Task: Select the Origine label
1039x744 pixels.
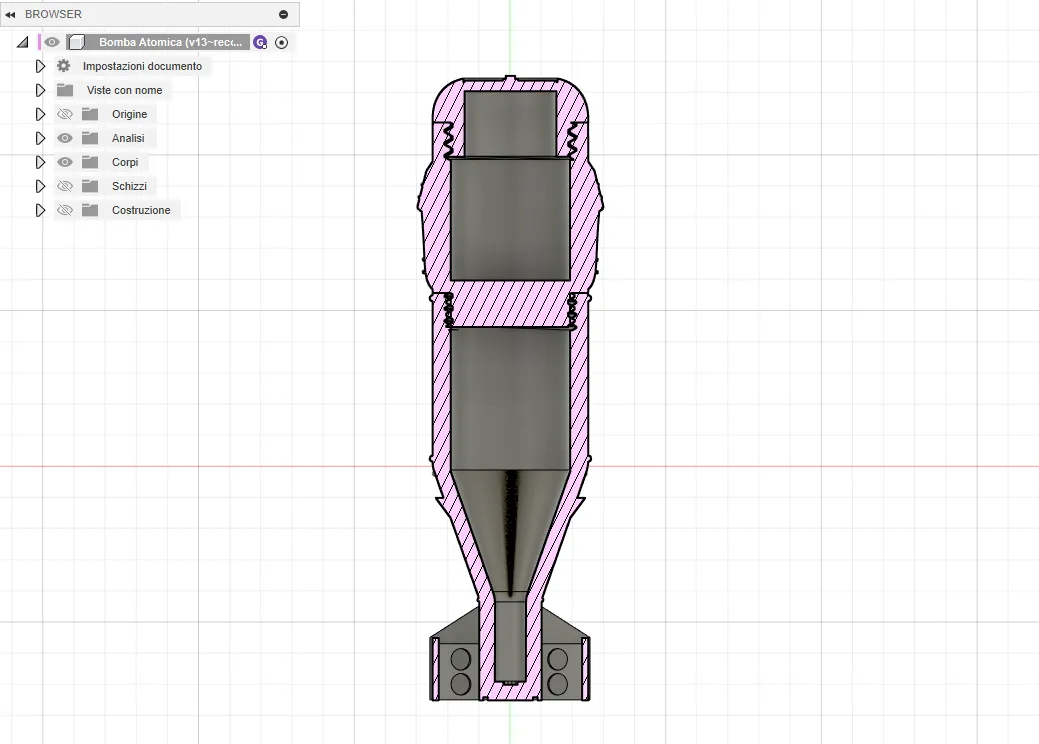Action: point(129,114)
